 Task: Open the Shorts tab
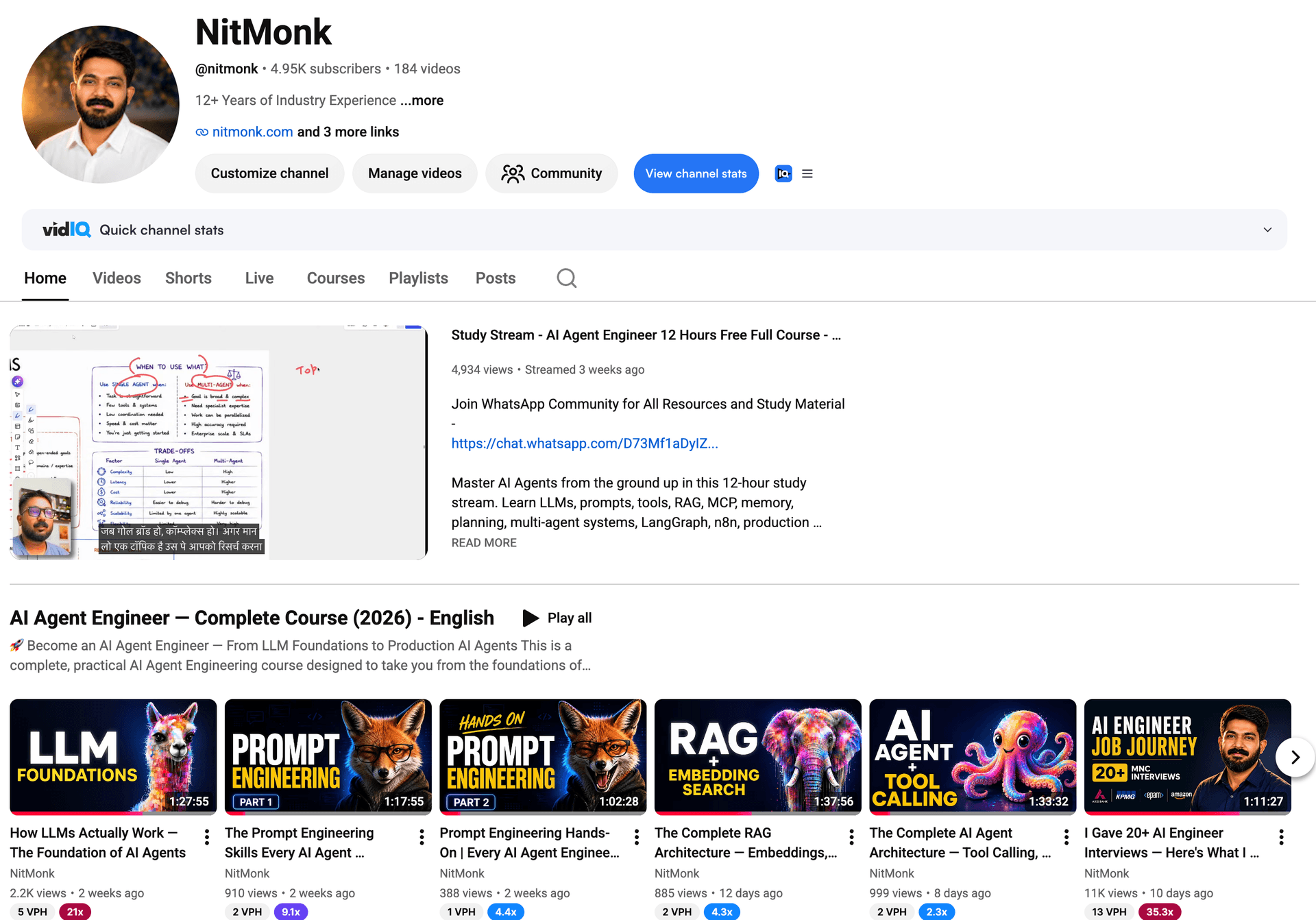pyautogui.click(x=188, y=278)
